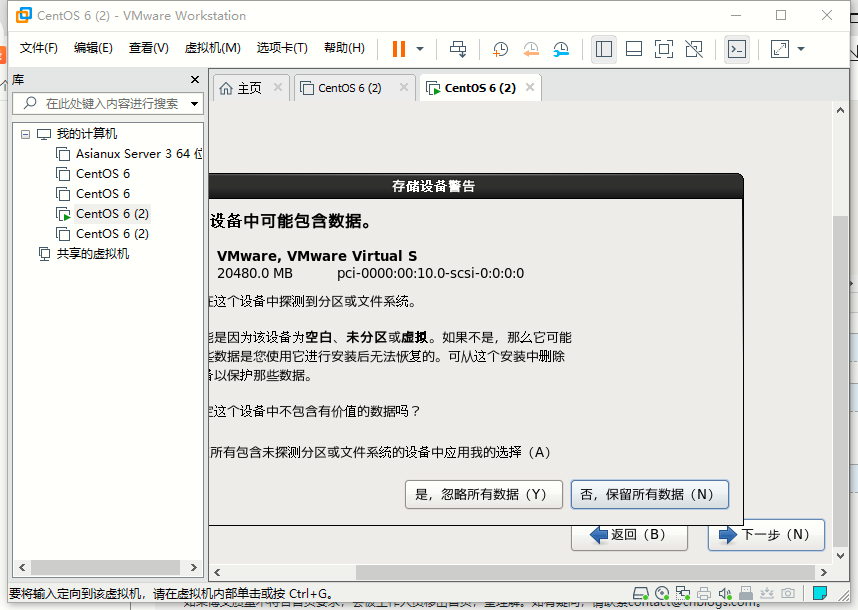
Task: Switch to Unity mode icon
Action: coord(694,49)
